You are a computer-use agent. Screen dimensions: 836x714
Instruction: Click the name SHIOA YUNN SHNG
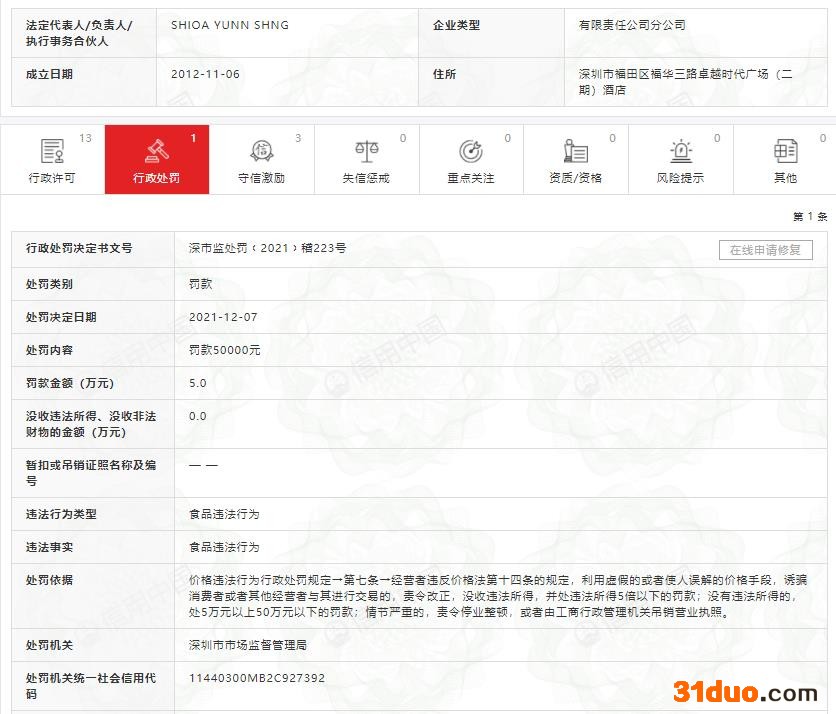point(230,25)
